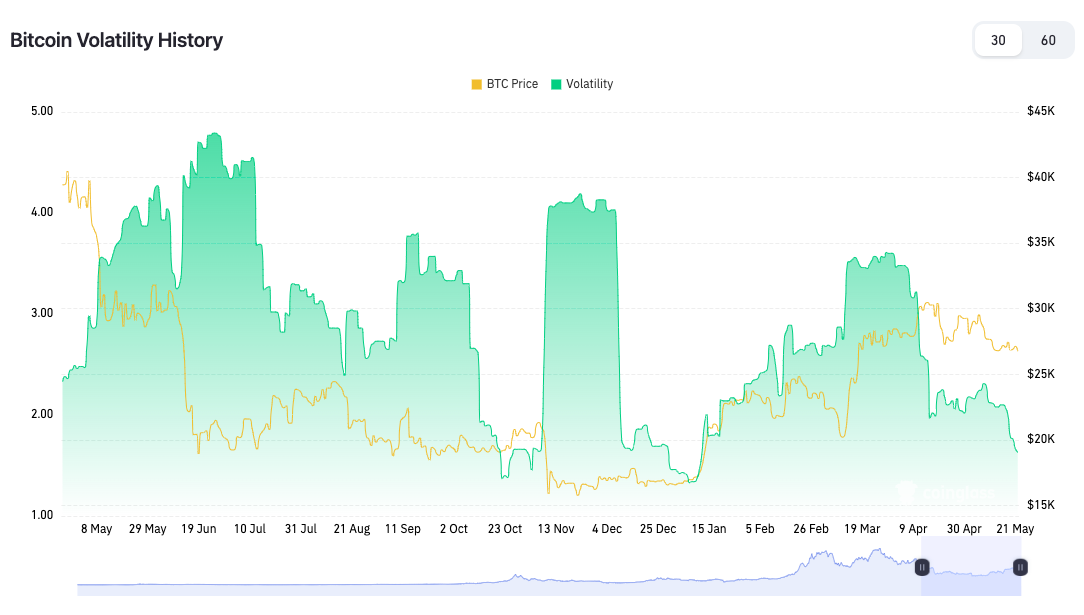Select the 30 day volatility tab

(x=998, y=40)
